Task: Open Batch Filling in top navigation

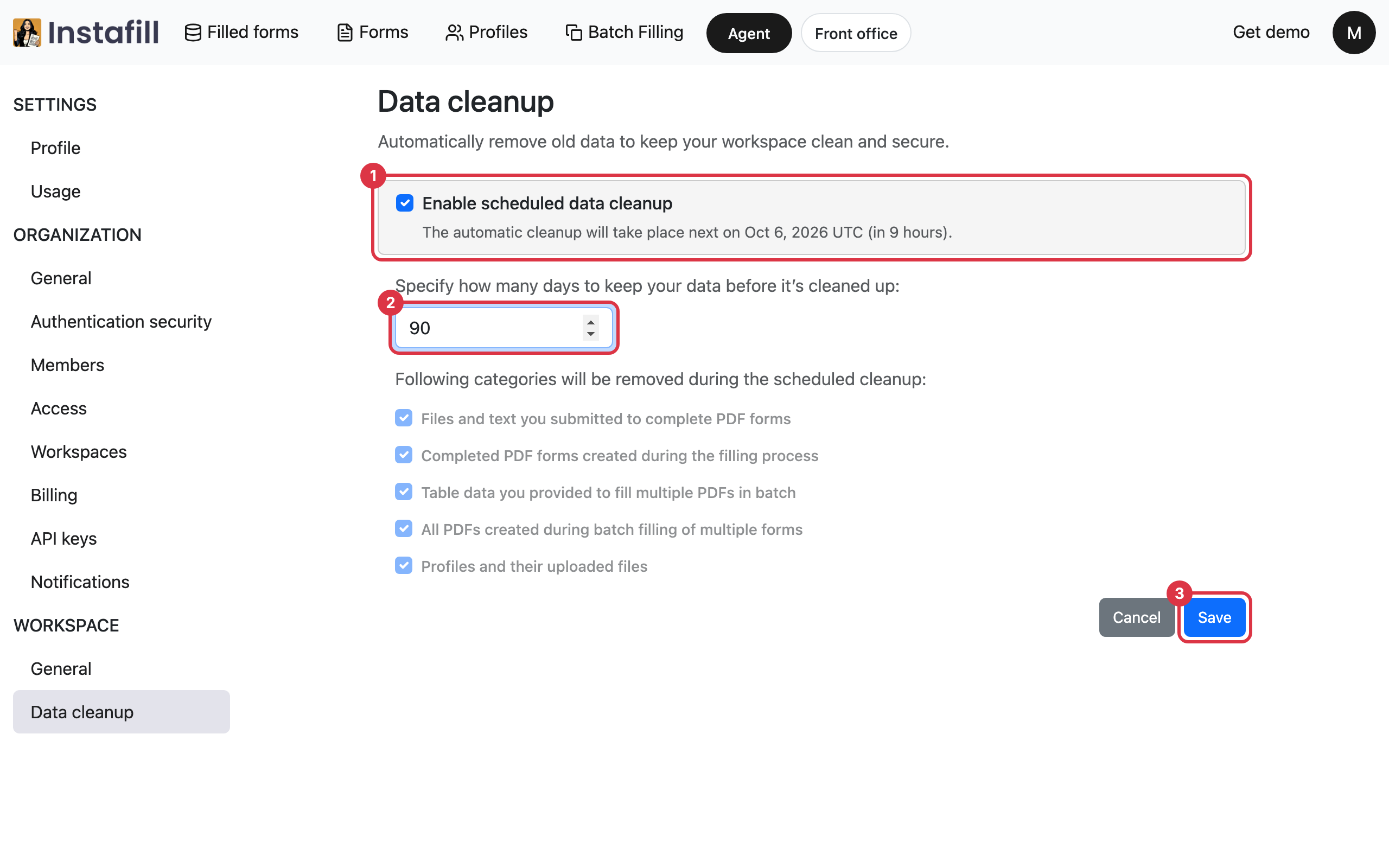Action: 624,32
